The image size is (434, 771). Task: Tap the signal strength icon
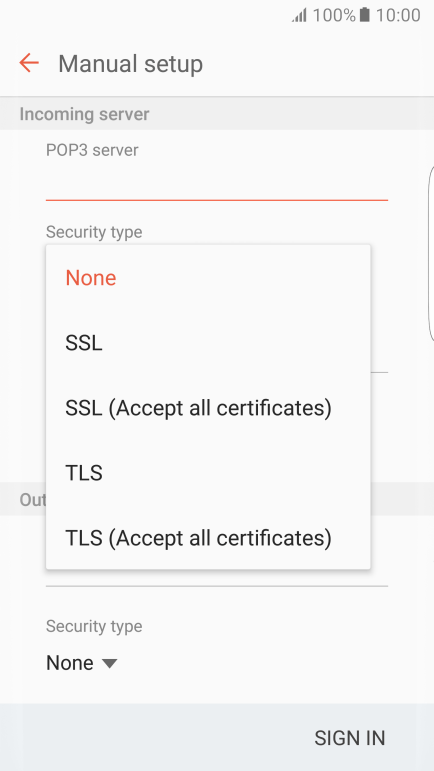[x=299, y=15]
